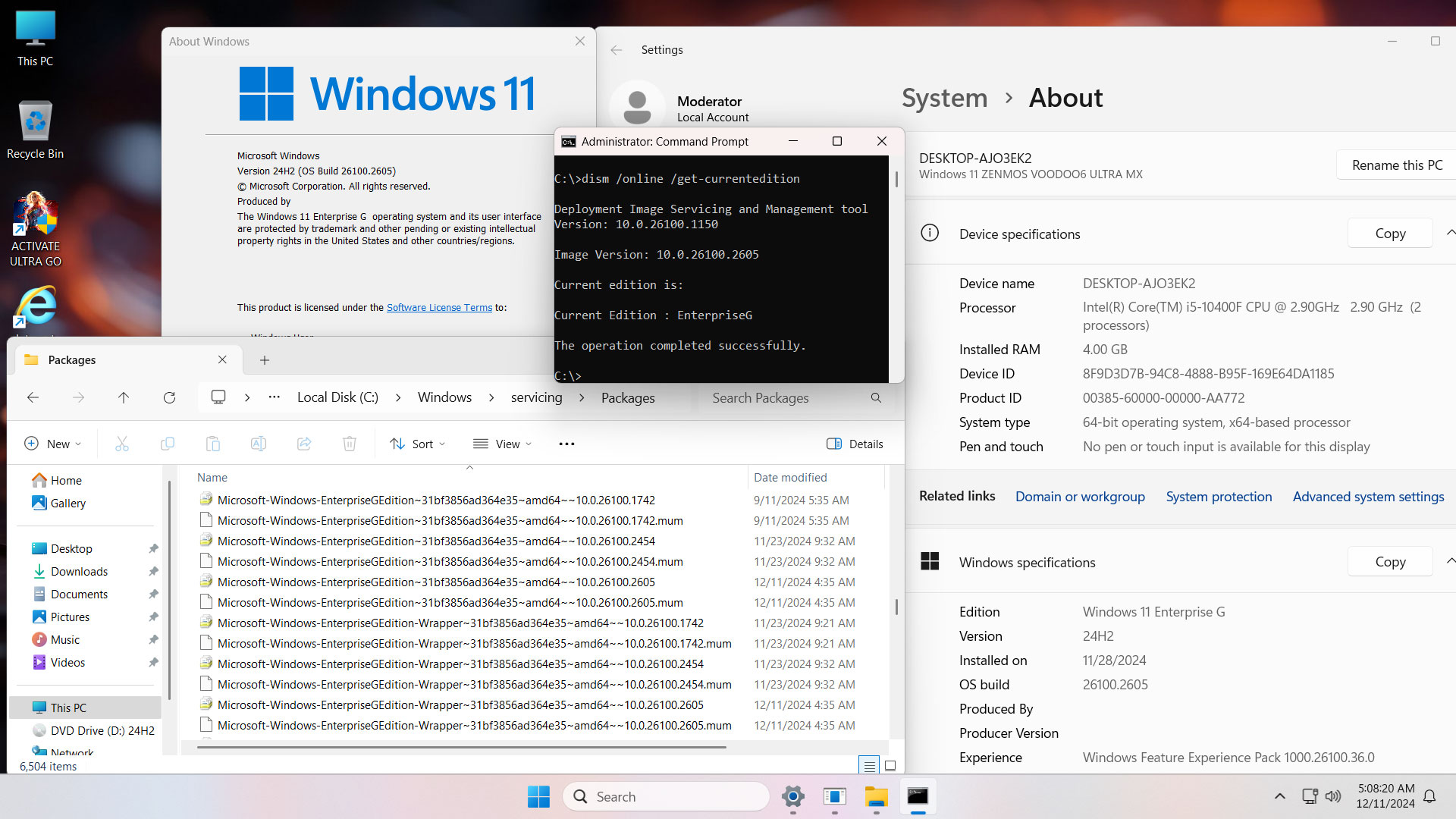The image size is (1456, 819).
Task: Add a new Explorer tab
Action: click(265, 360)
